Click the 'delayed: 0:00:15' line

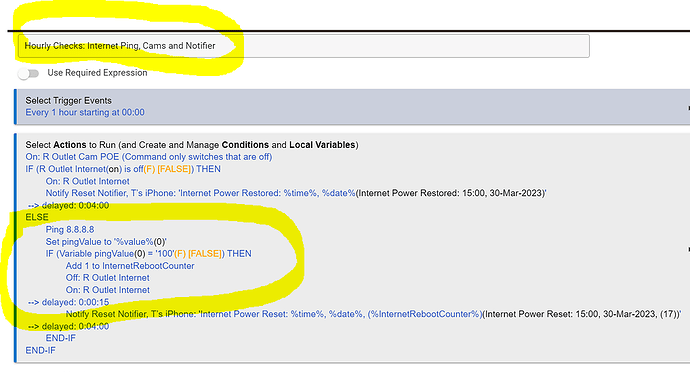pos(68,302)
